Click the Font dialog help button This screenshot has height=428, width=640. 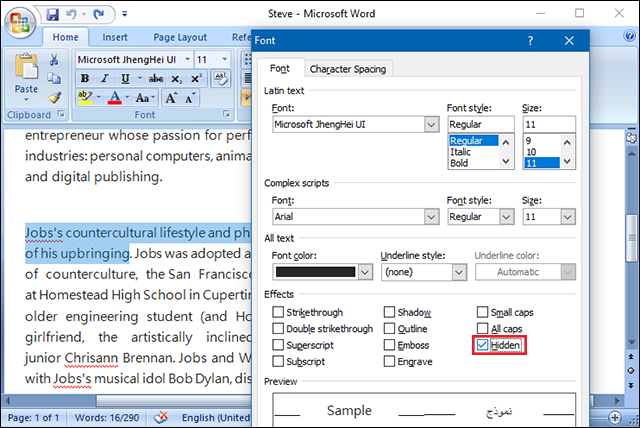530,41
